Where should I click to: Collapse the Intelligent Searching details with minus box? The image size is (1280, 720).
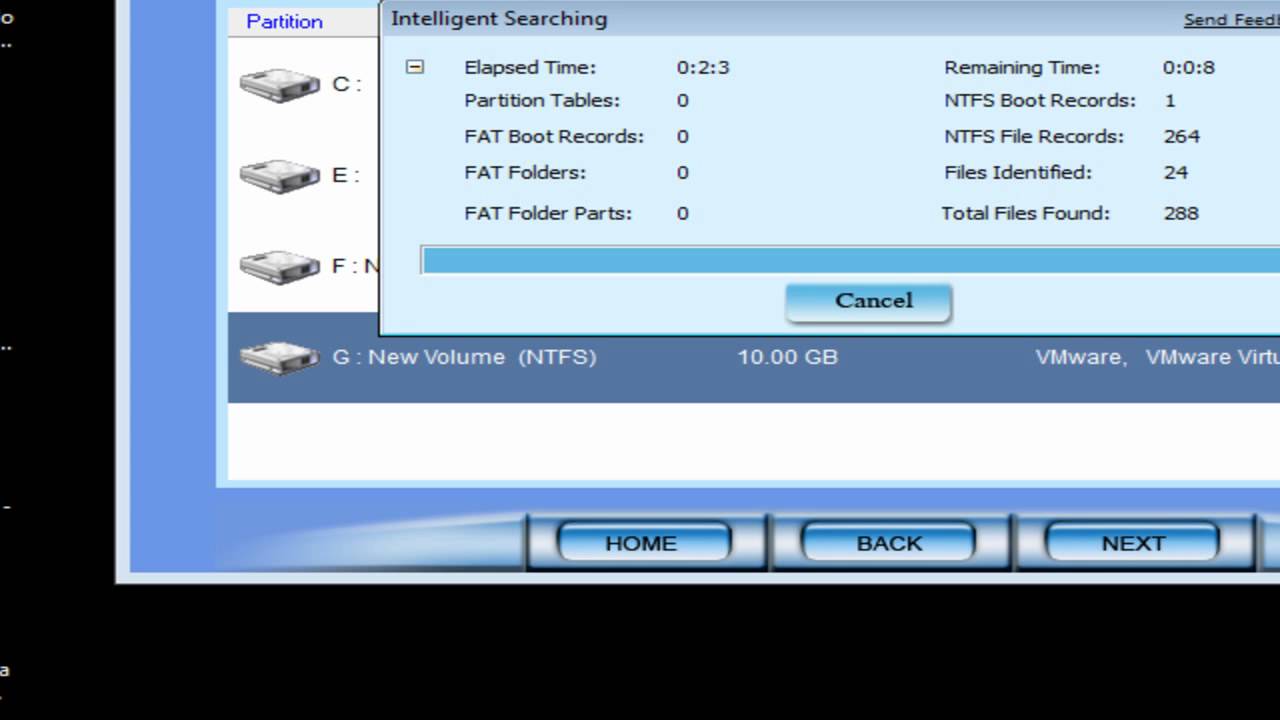point(415,67)
